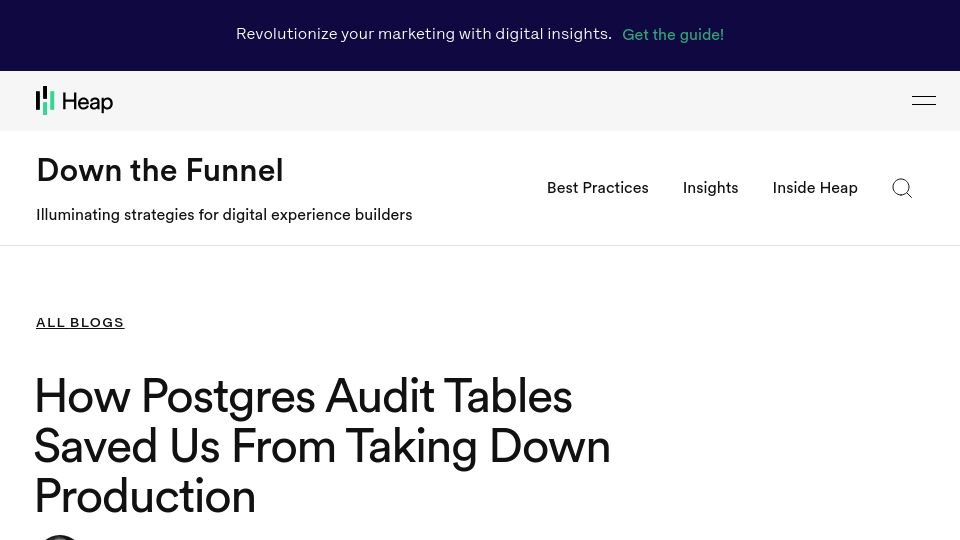960x540 pixels.
Task: Open the hamburger menu
Action: 923,101
